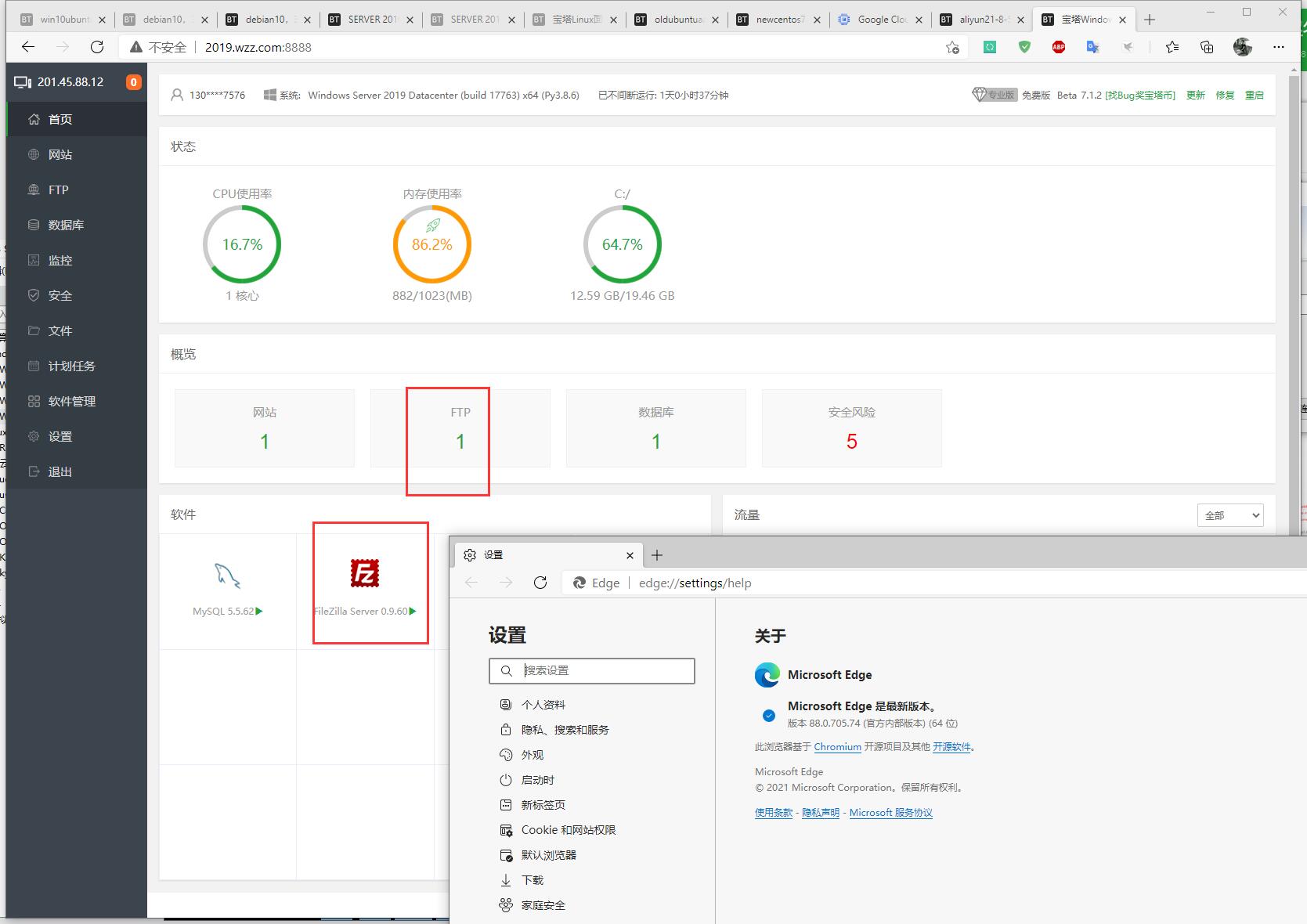Click the 不安全 not-secure warning icon
This screenshot has height=924, width=1307.
tap(136, 47)
